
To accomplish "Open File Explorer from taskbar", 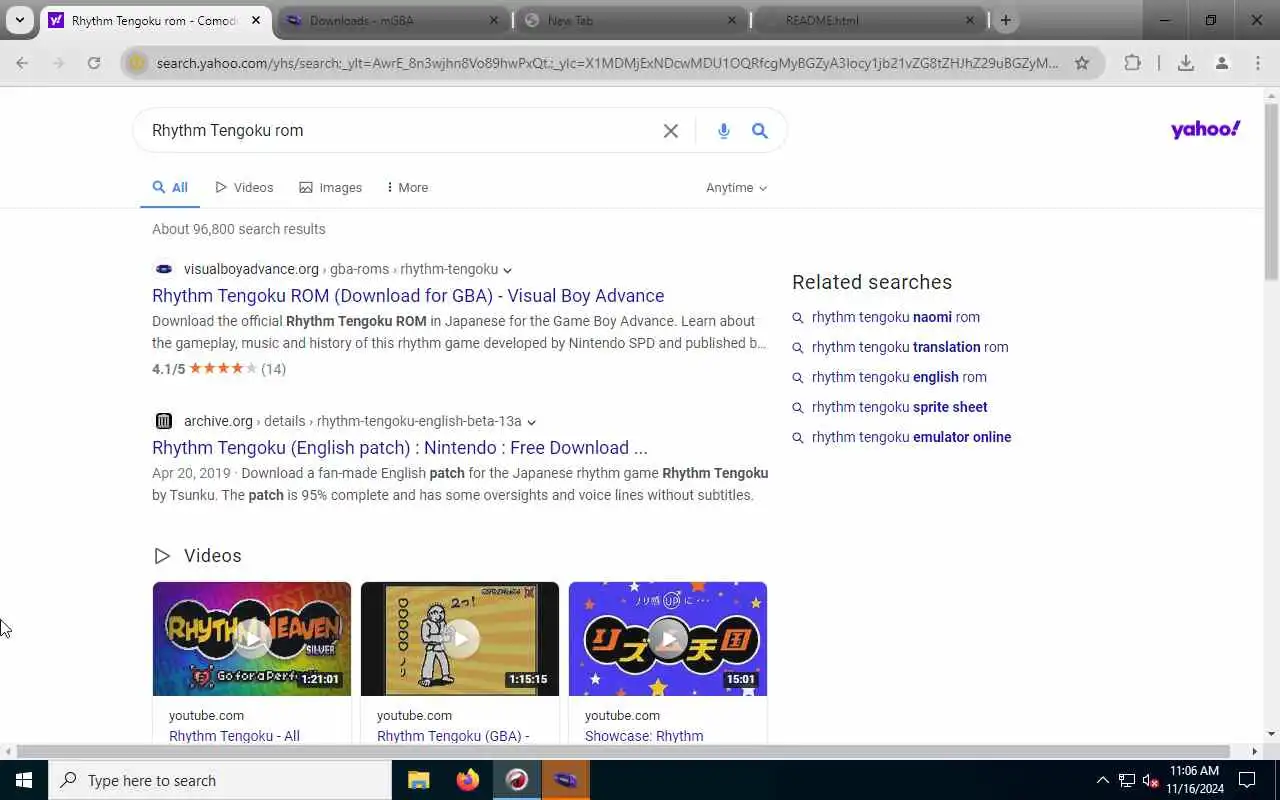I will 419,780.
